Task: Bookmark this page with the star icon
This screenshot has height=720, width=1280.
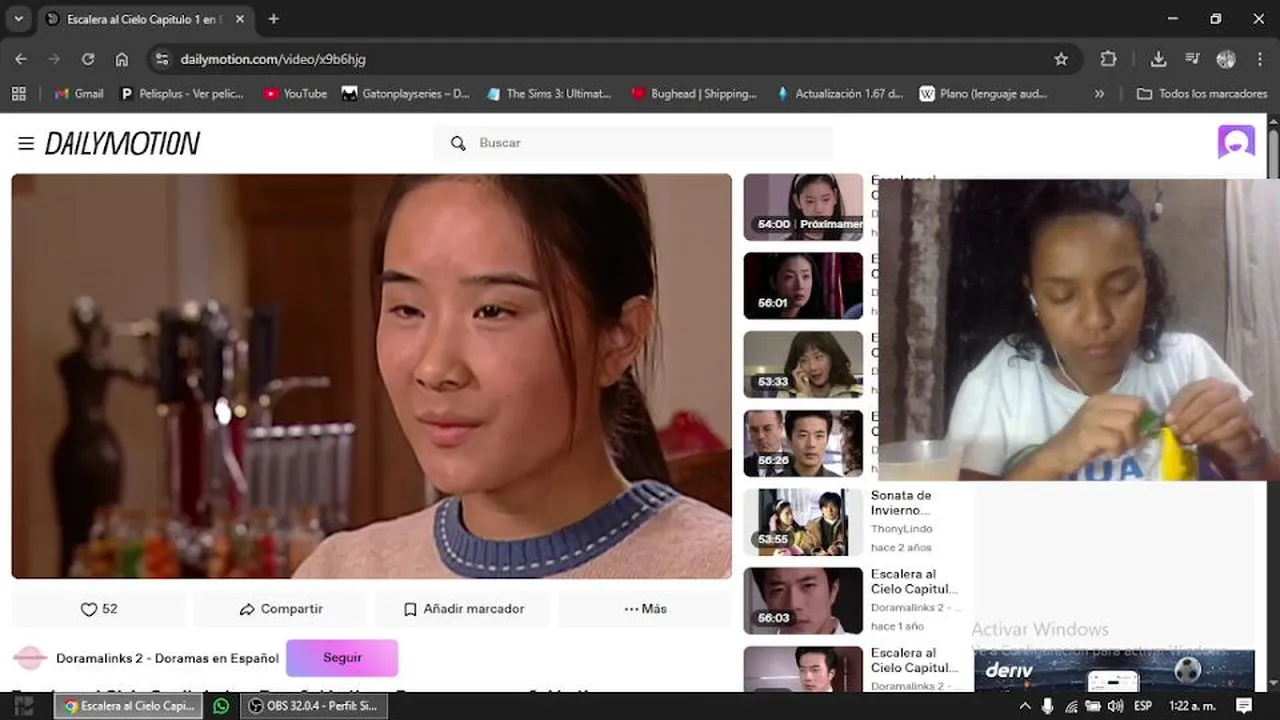Action: [x=1061, y=59]
